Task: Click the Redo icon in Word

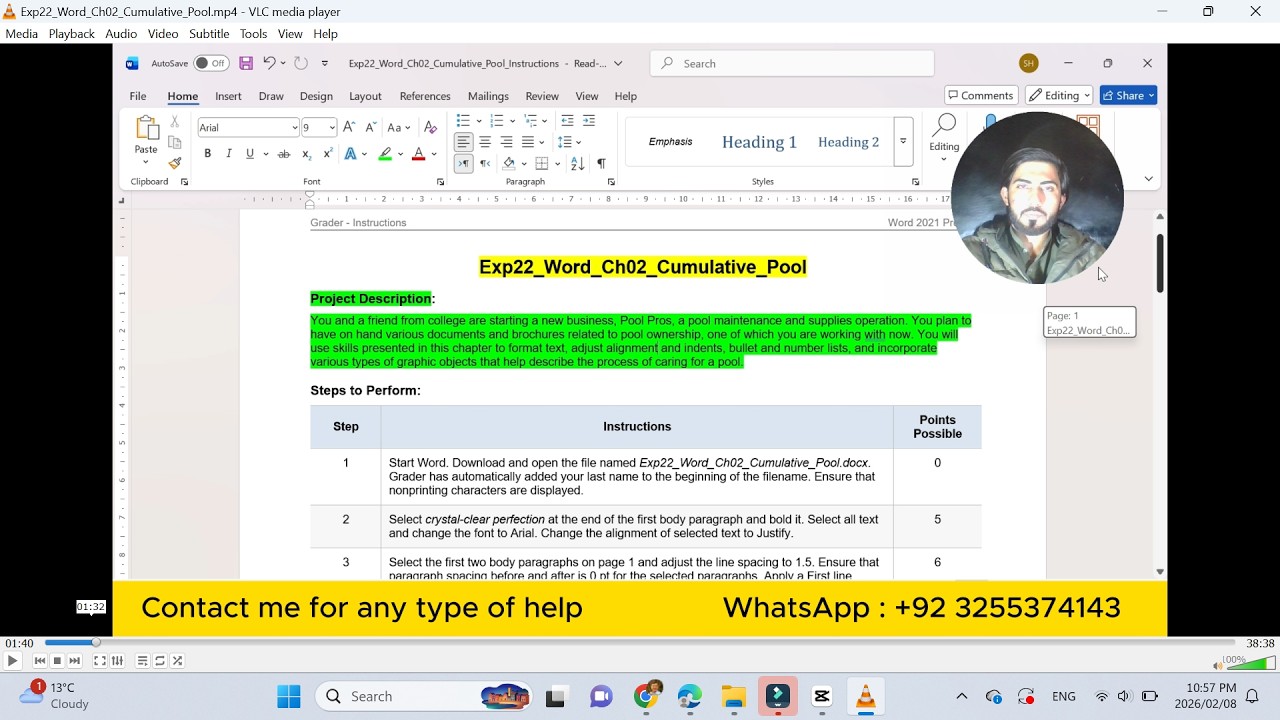Action: (301, 63)
